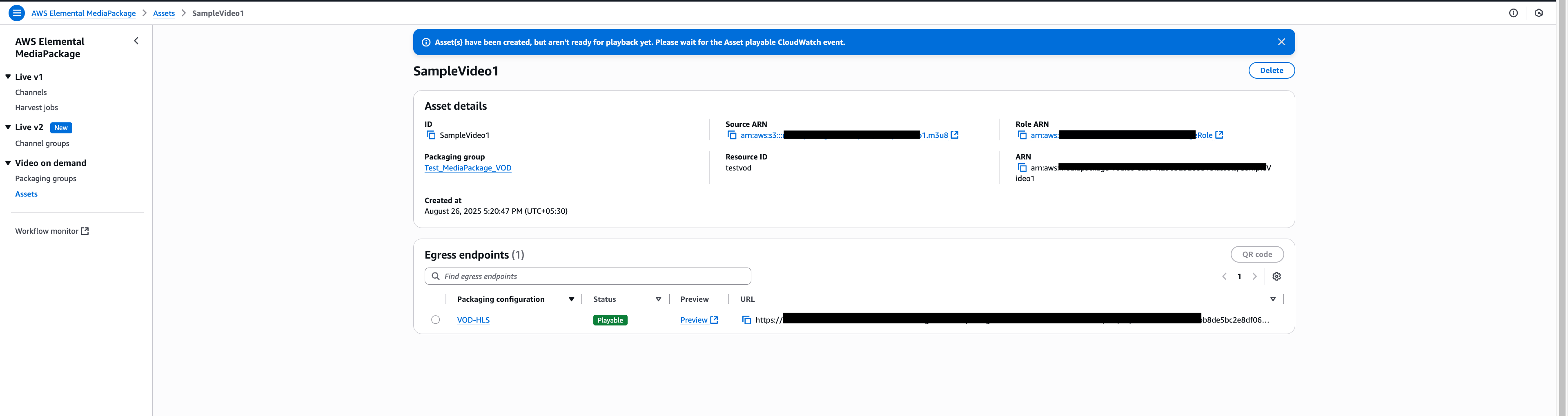
Task: Open the info panel icon at top right
Action: tap(1513, 13)
